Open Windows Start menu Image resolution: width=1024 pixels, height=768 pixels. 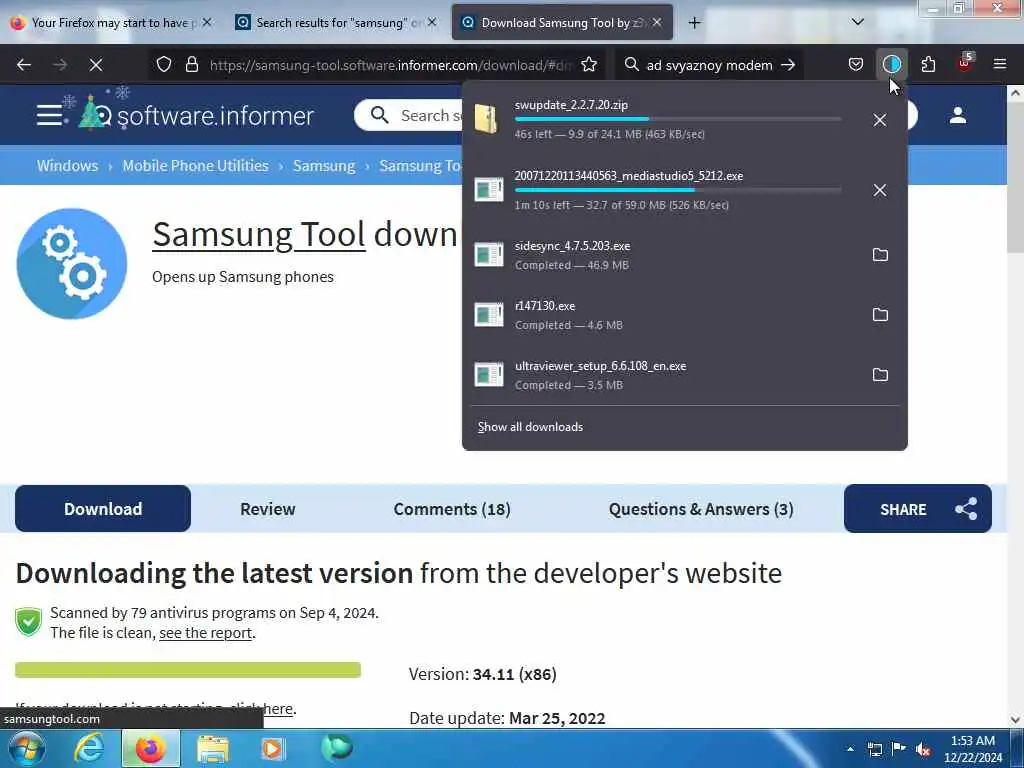(x=26, y=748)
